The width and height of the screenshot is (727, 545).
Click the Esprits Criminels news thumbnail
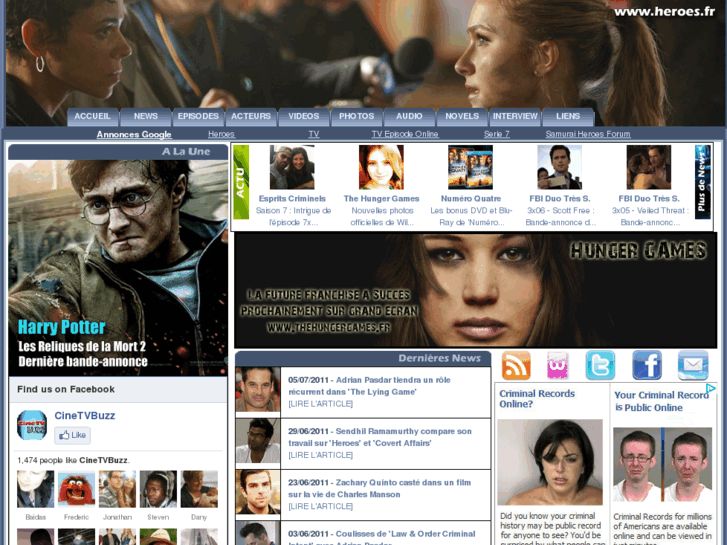pyautogui.click(x=292, y=167)
